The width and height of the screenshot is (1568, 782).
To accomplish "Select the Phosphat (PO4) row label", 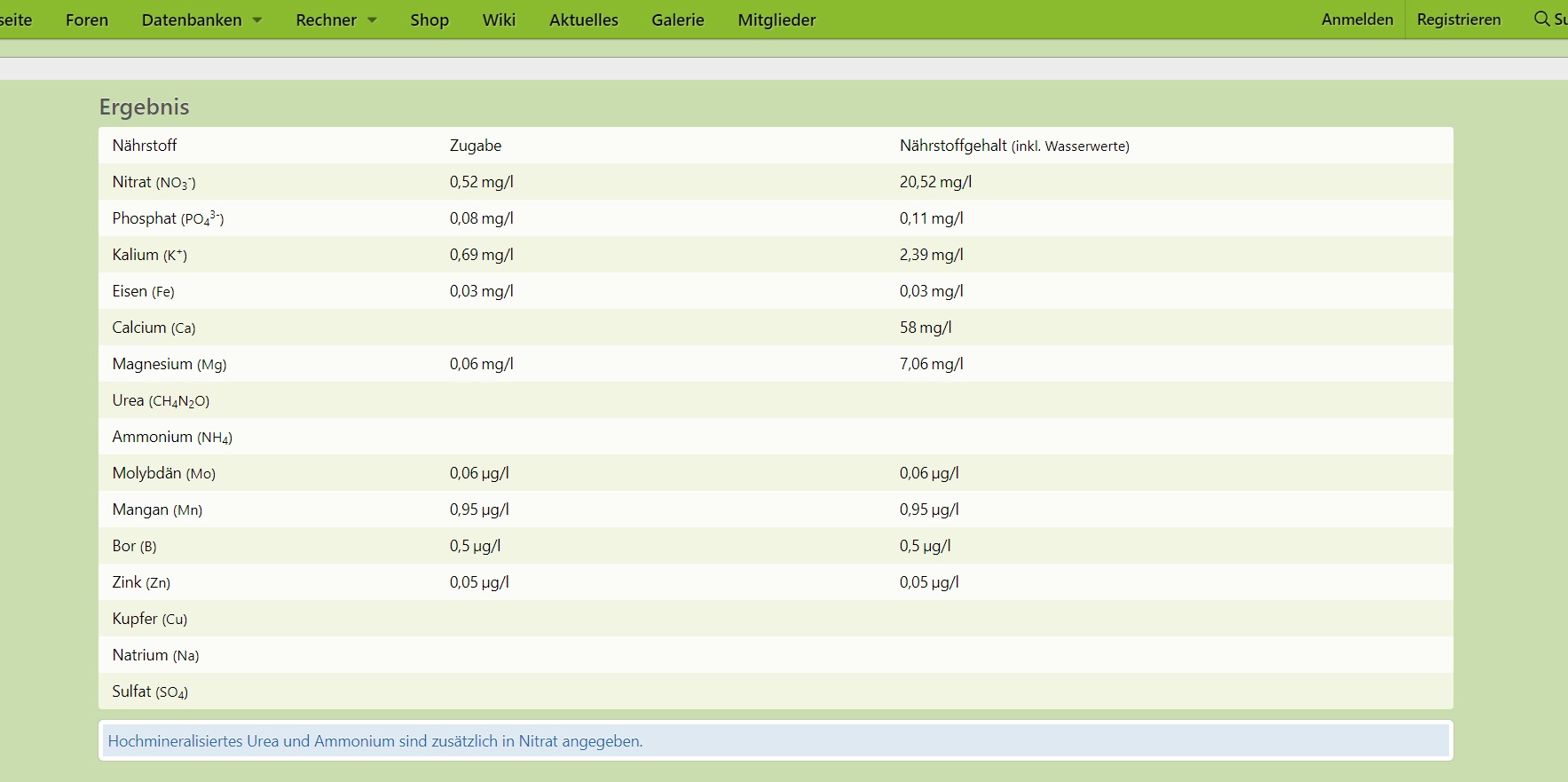I will [169, 218].
